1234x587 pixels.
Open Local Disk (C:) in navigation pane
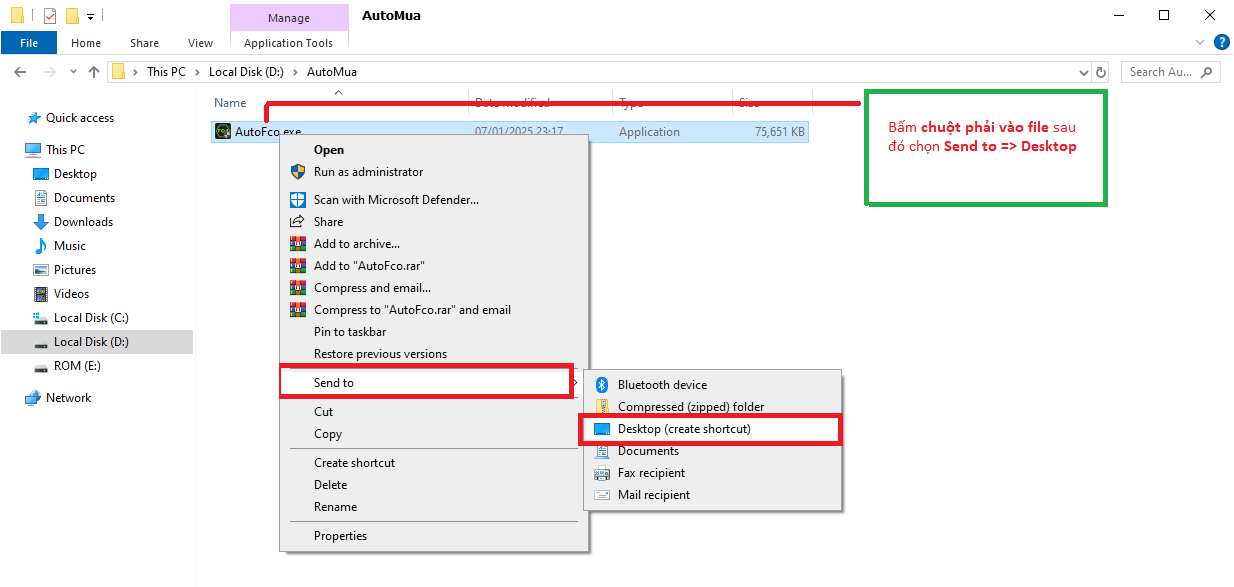click(x=90, y=318)
